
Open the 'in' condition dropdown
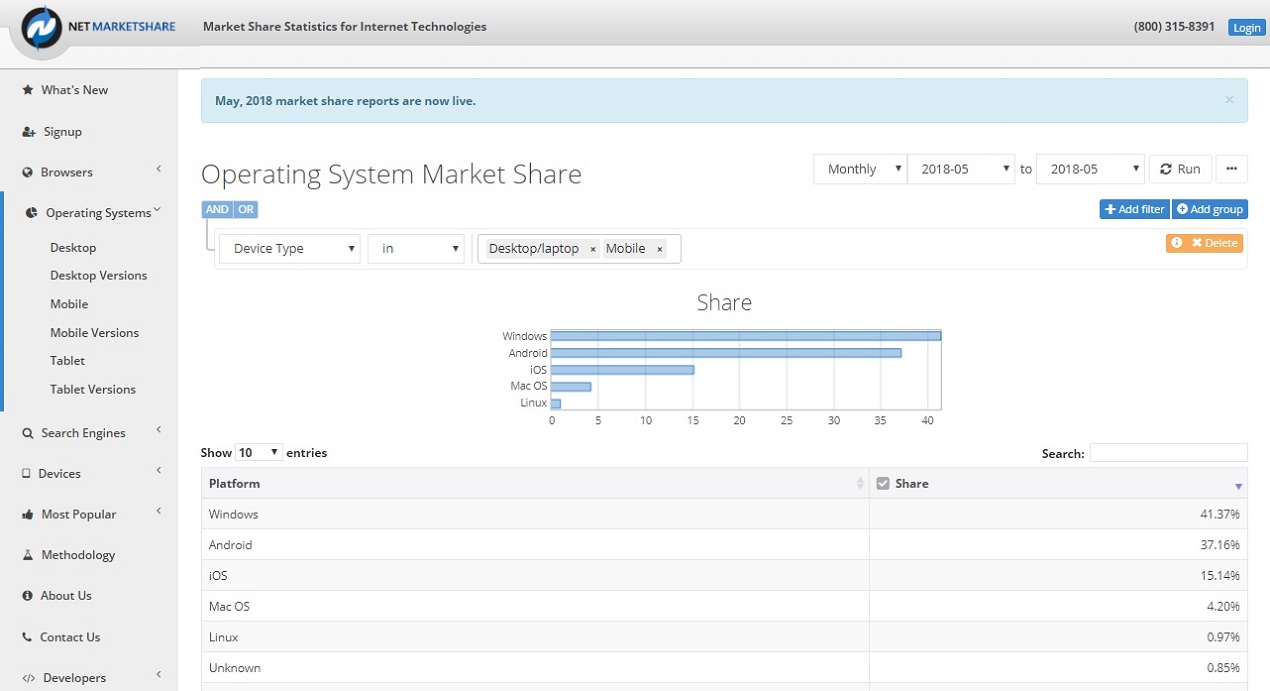coord(416,249)
